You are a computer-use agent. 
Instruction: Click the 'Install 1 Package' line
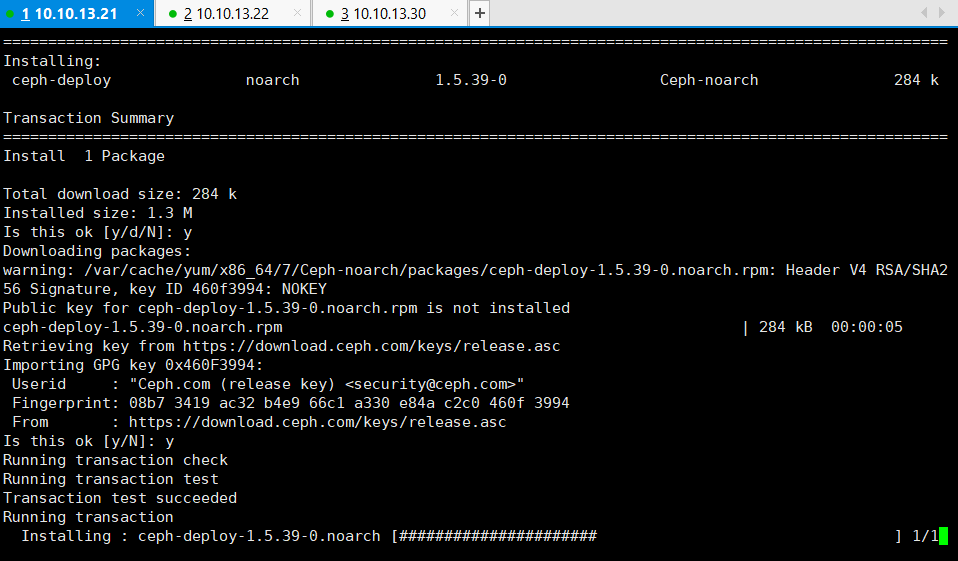[x=84, y=156]
